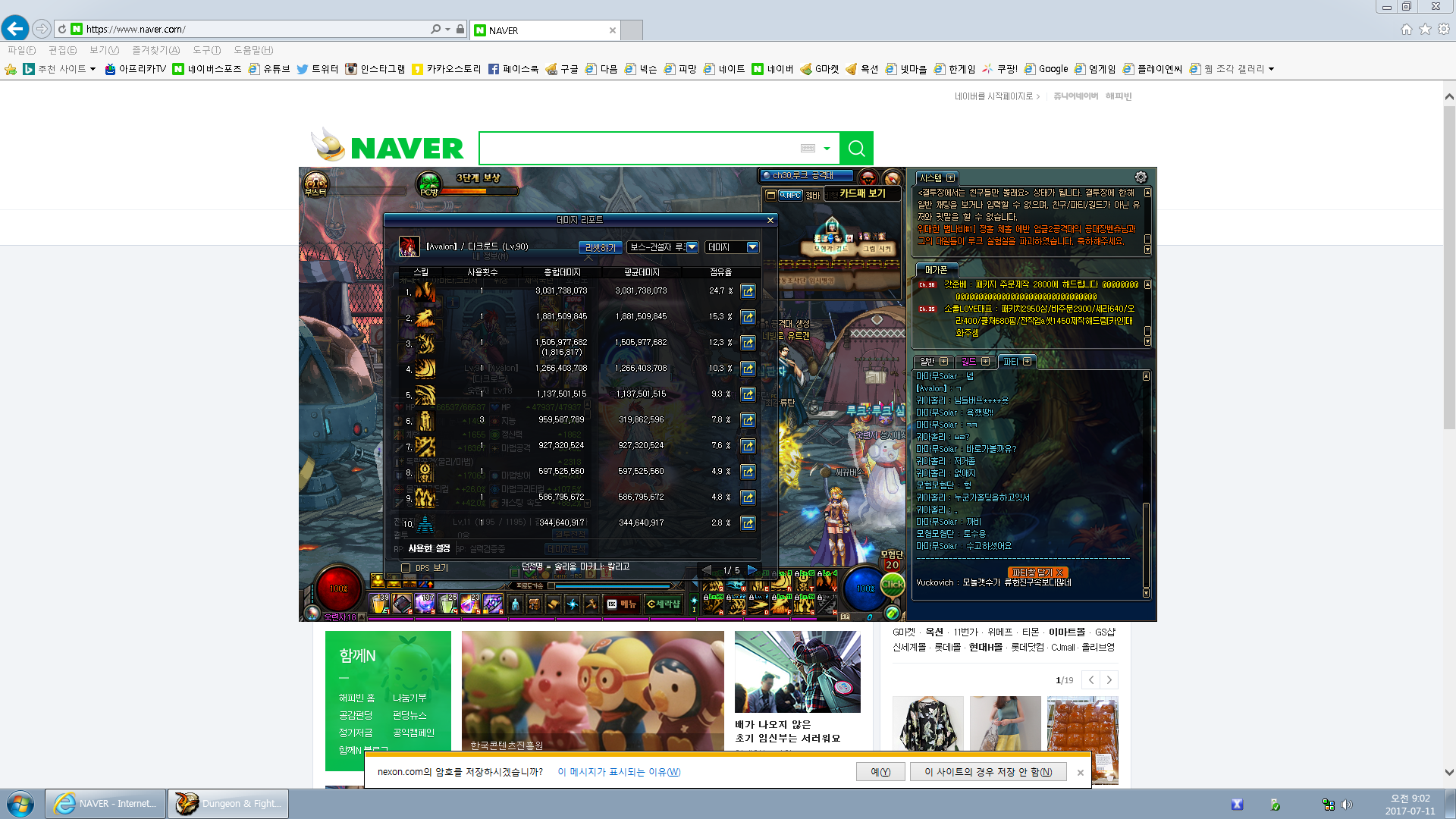The width and height of the screenshot is (1456, 819).
Task: Toggle the DPS 보기 checkbox
Action: click(406, 568)
